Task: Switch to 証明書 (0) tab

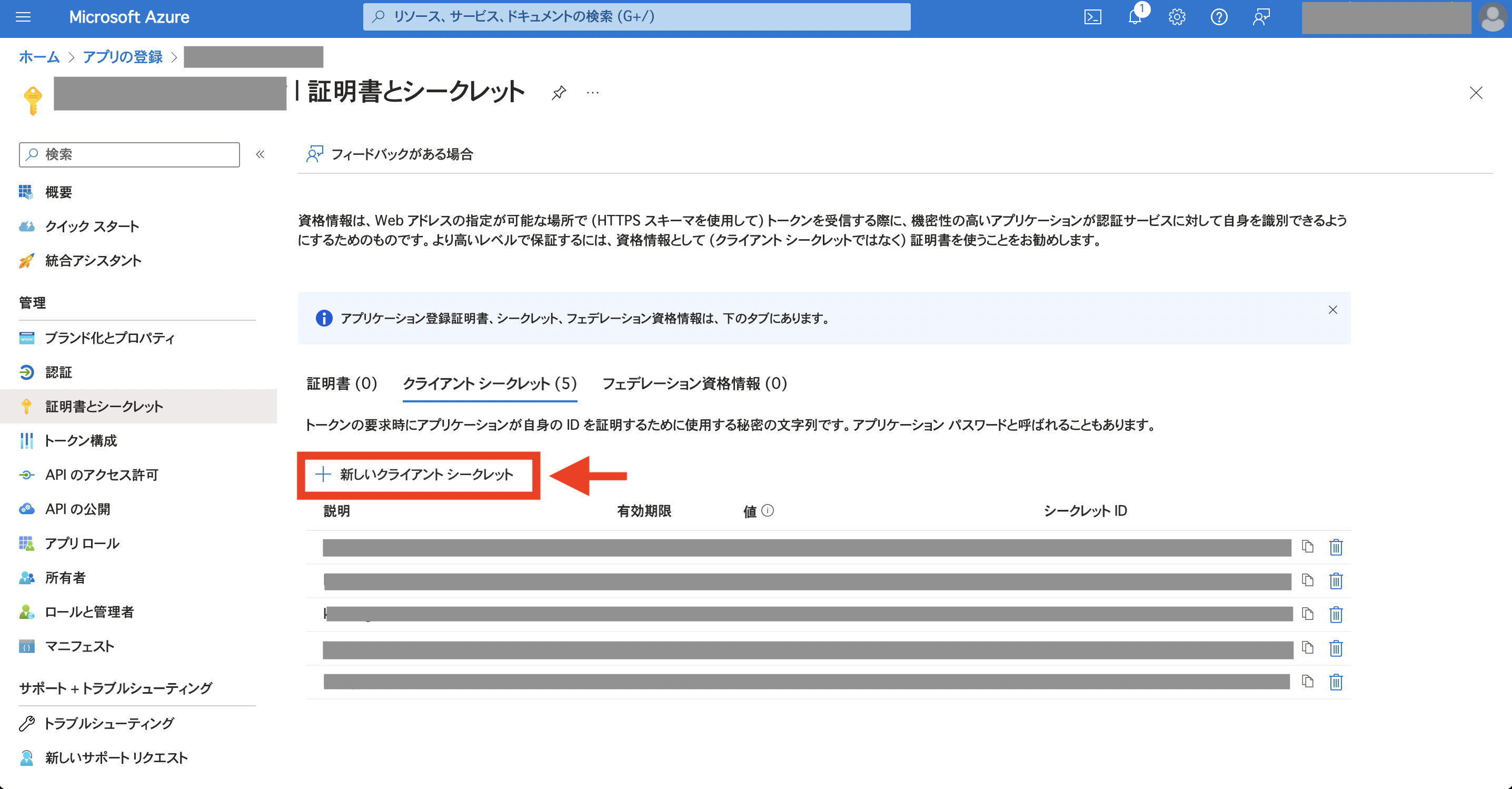Action: [x=342, y=383]
